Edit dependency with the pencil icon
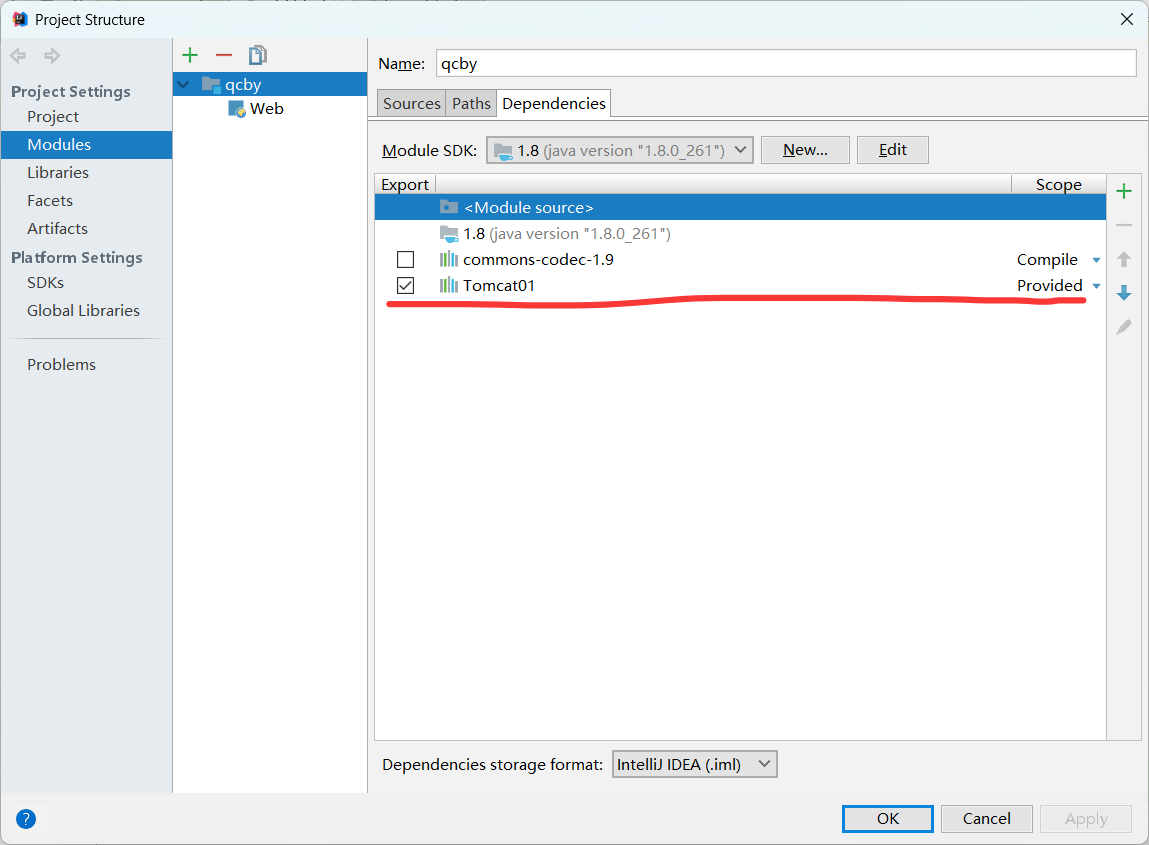1149x845 pixels. point(1123,327)
